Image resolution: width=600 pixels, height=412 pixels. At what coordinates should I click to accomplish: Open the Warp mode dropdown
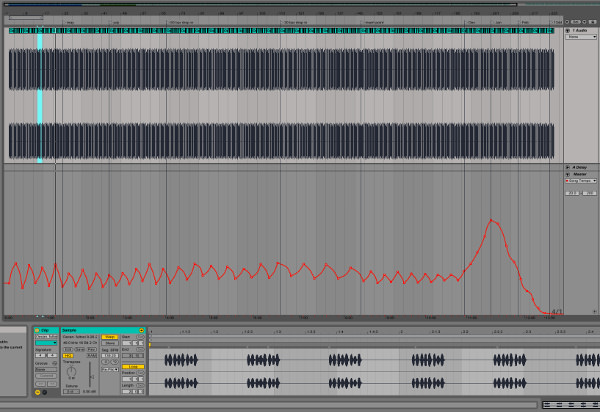[110, 370]
